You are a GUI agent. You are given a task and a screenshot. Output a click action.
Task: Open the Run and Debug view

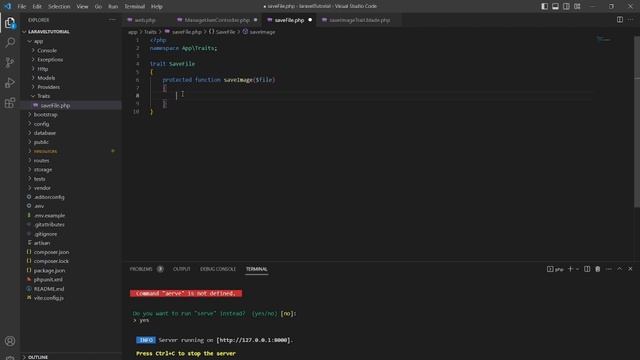[x=10, y=82]
